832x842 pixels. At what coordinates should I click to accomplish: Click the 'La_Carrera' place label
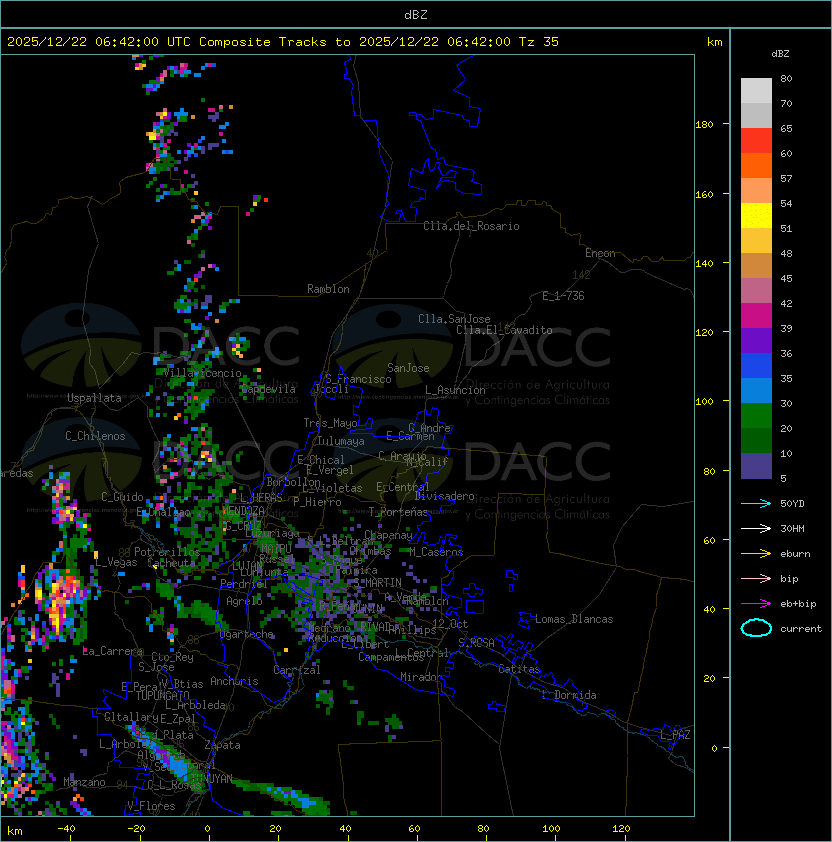(x=113, y=651)
